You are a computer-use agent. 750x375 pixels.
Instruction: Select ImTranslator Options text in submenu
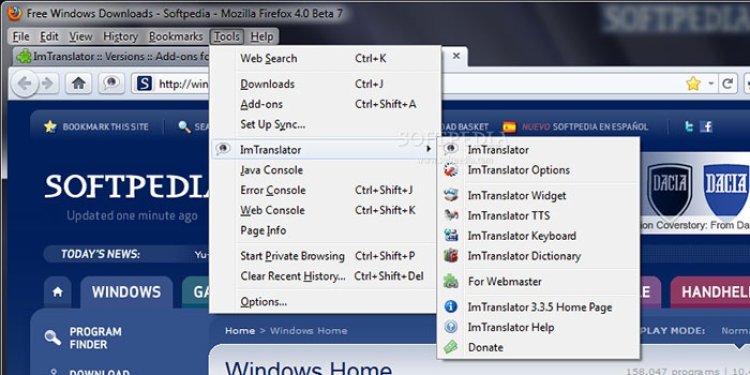[x=518, y=170]
